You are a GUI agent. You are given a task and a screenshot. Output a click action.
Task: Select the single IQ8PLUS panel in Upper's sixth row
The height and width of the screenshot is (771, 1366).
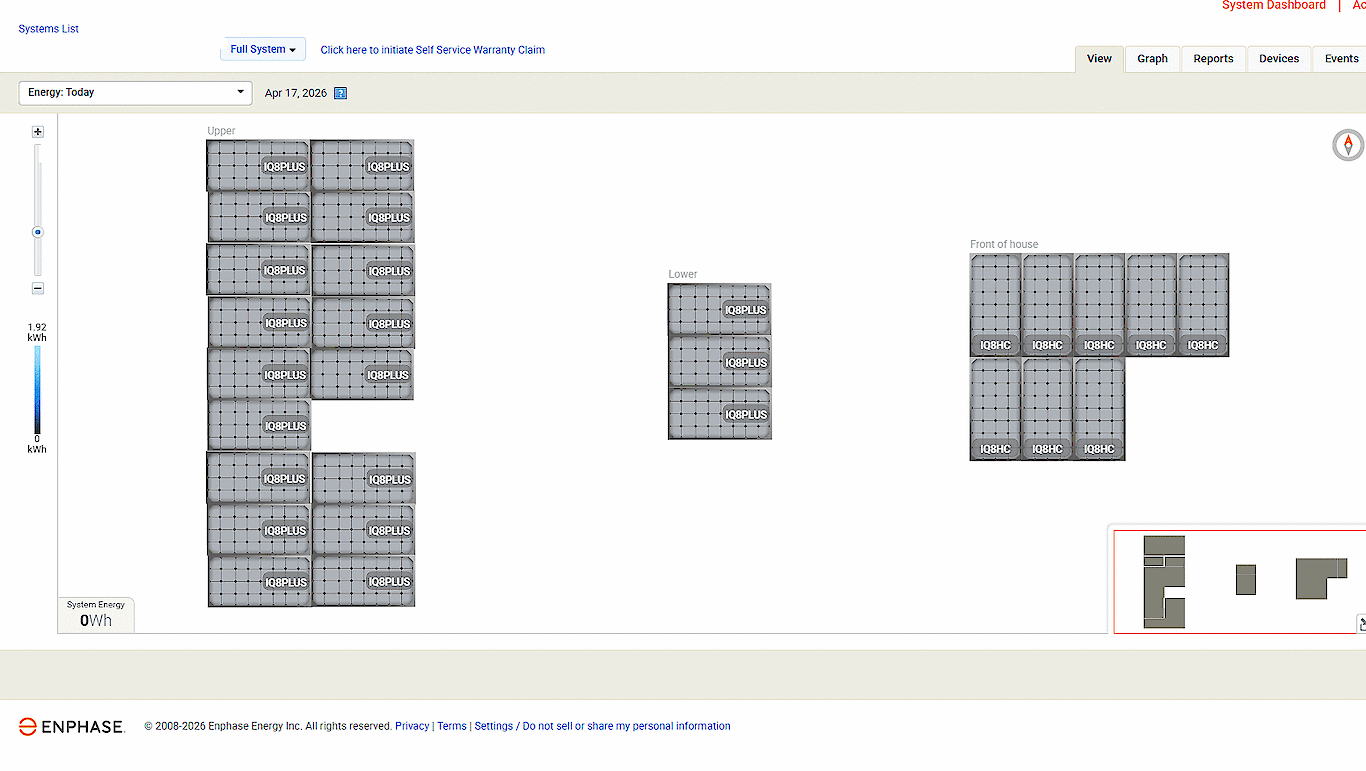tap(259, 425)
